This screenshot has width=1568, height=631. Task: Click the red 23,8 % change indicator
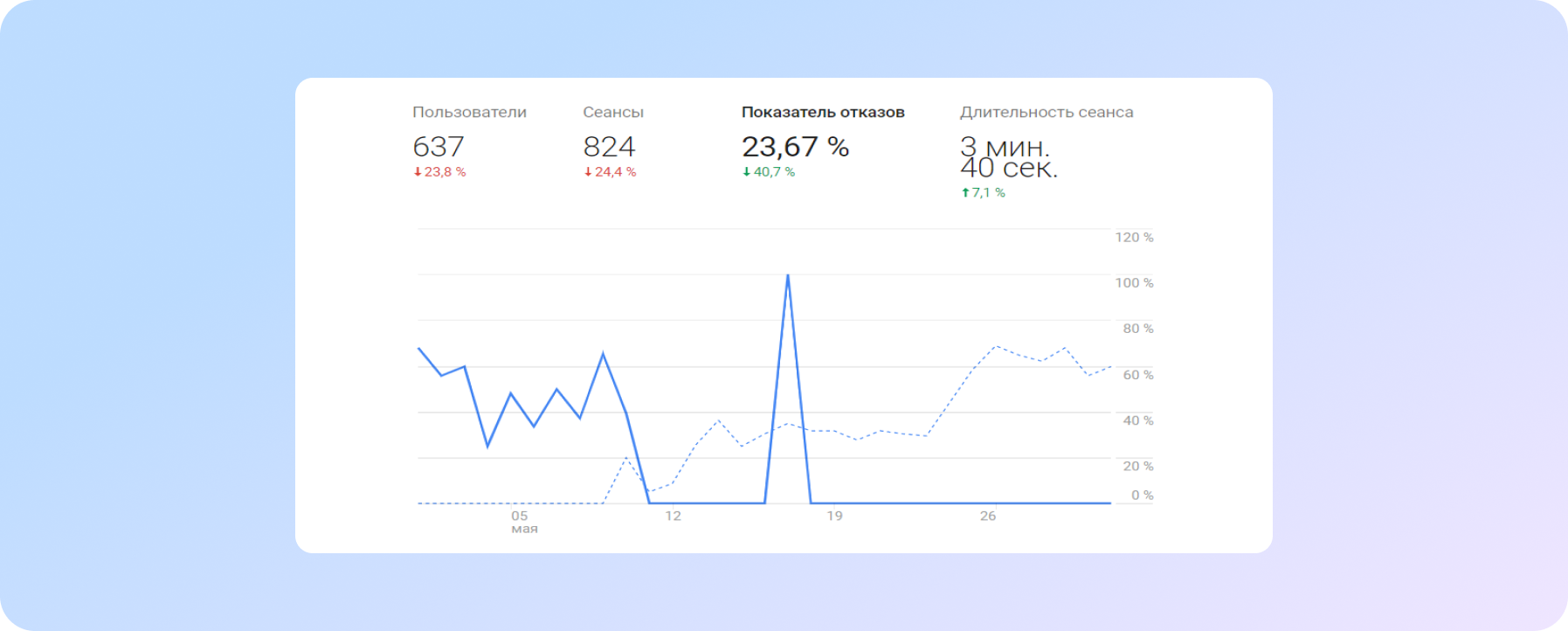click(x=439, y=172)
